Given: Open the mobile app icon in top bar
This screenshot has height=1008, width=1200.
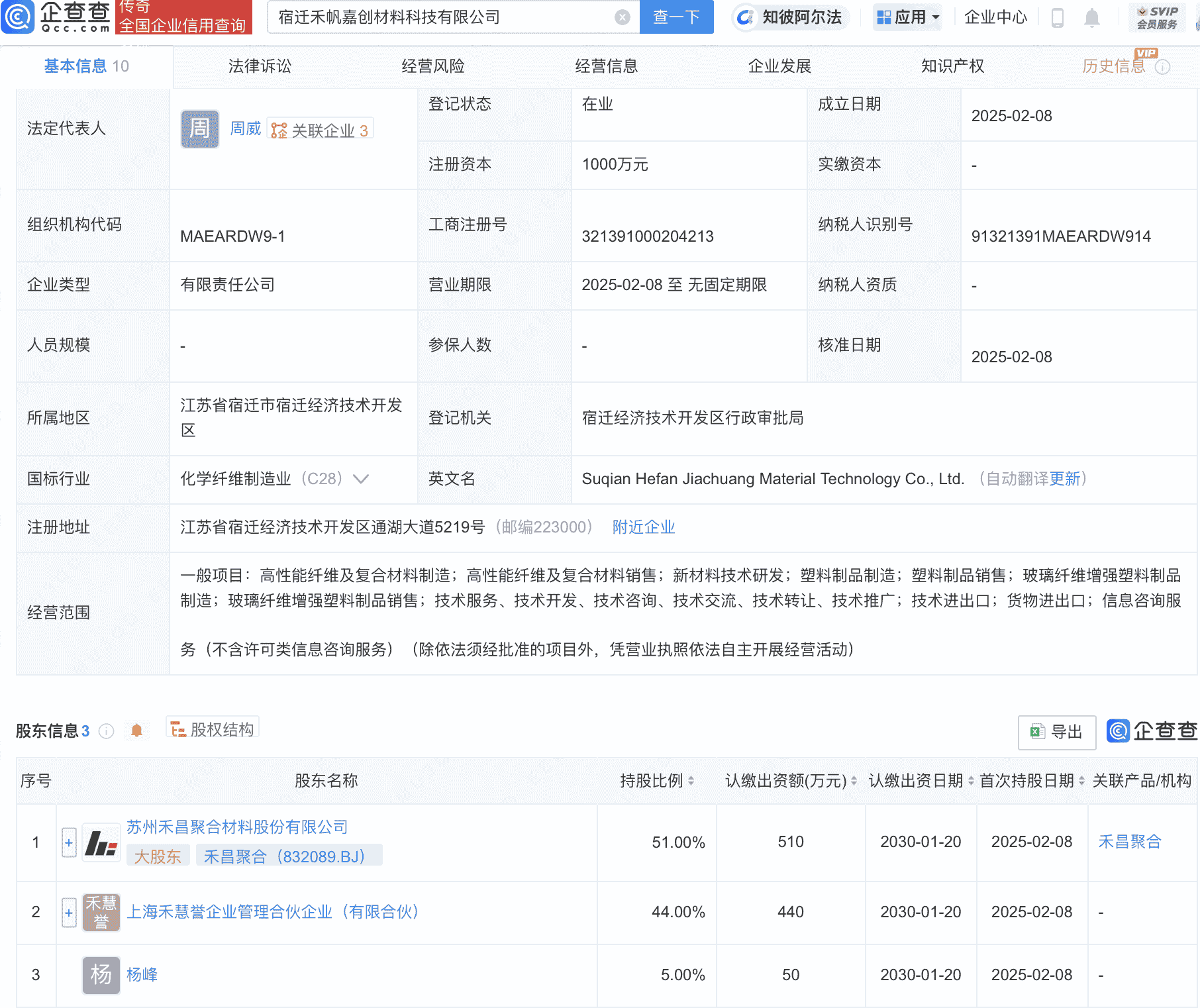Looking at the screenshot, I should click(x=1058, y=18).
